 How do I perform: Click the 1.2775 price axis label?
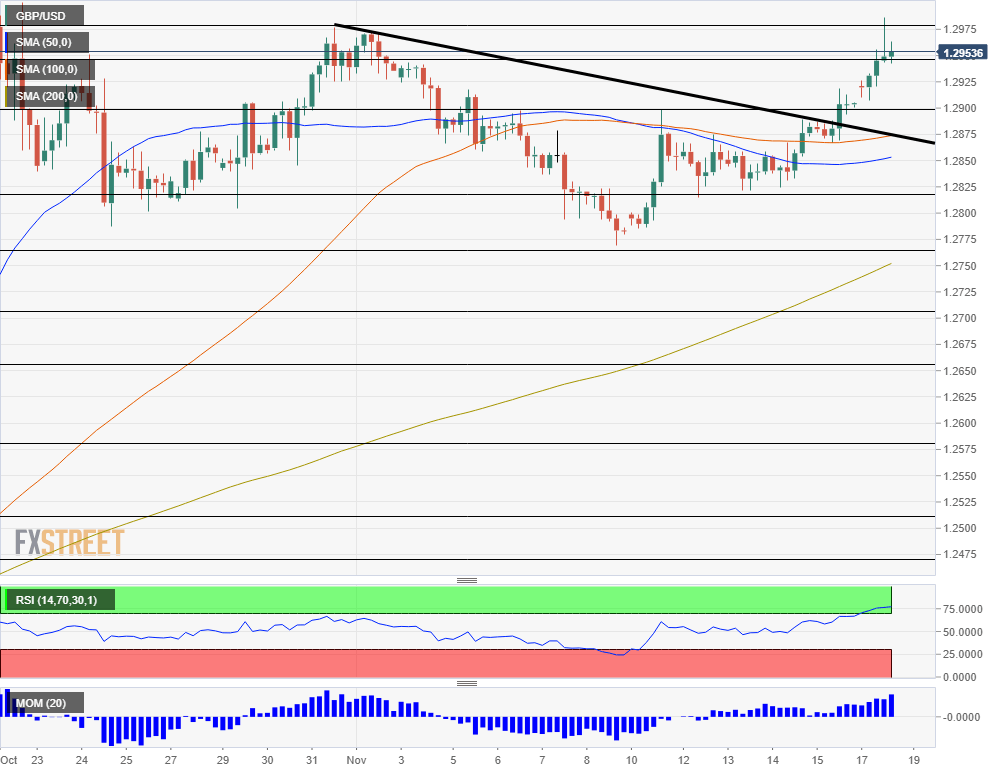coord(960,239)
